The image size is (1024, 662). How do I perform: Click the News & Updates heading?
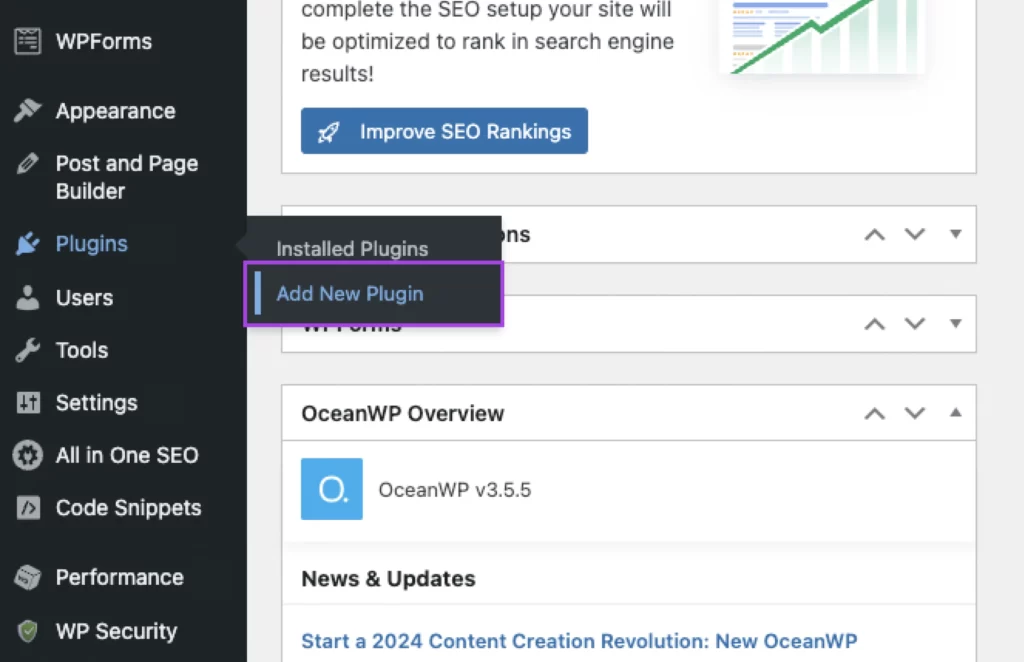(389, 579)
